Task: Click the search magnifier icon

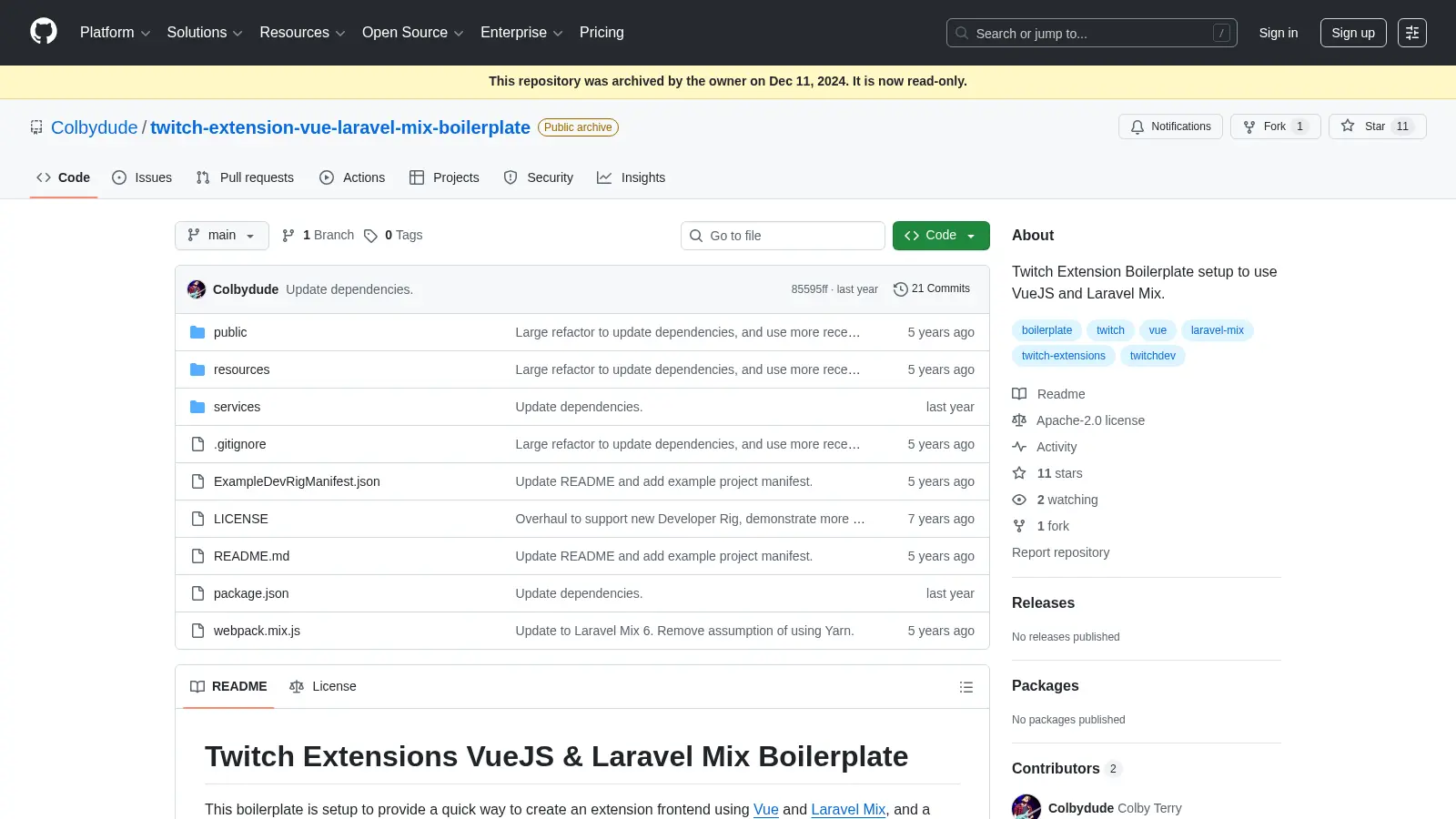Action: (x=962, y=33)
